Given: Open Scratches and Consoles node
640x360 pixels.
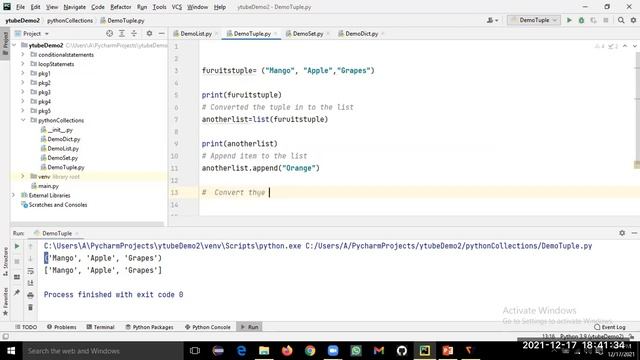Looking at the screenshot, I should click(x=58, y=204).
